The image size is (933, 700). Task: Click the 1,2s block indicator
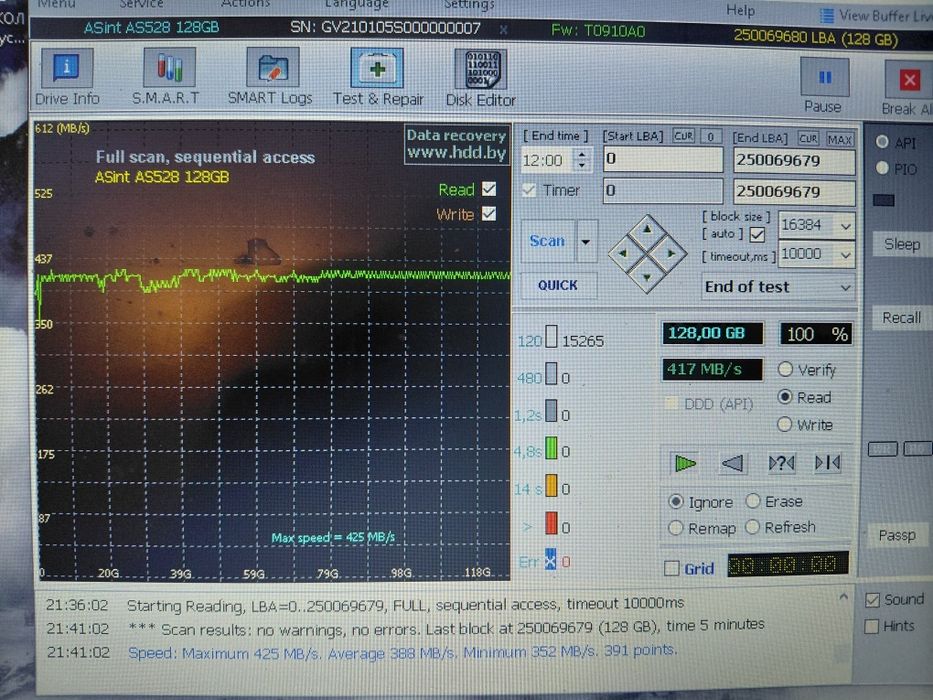coord(552,411)
